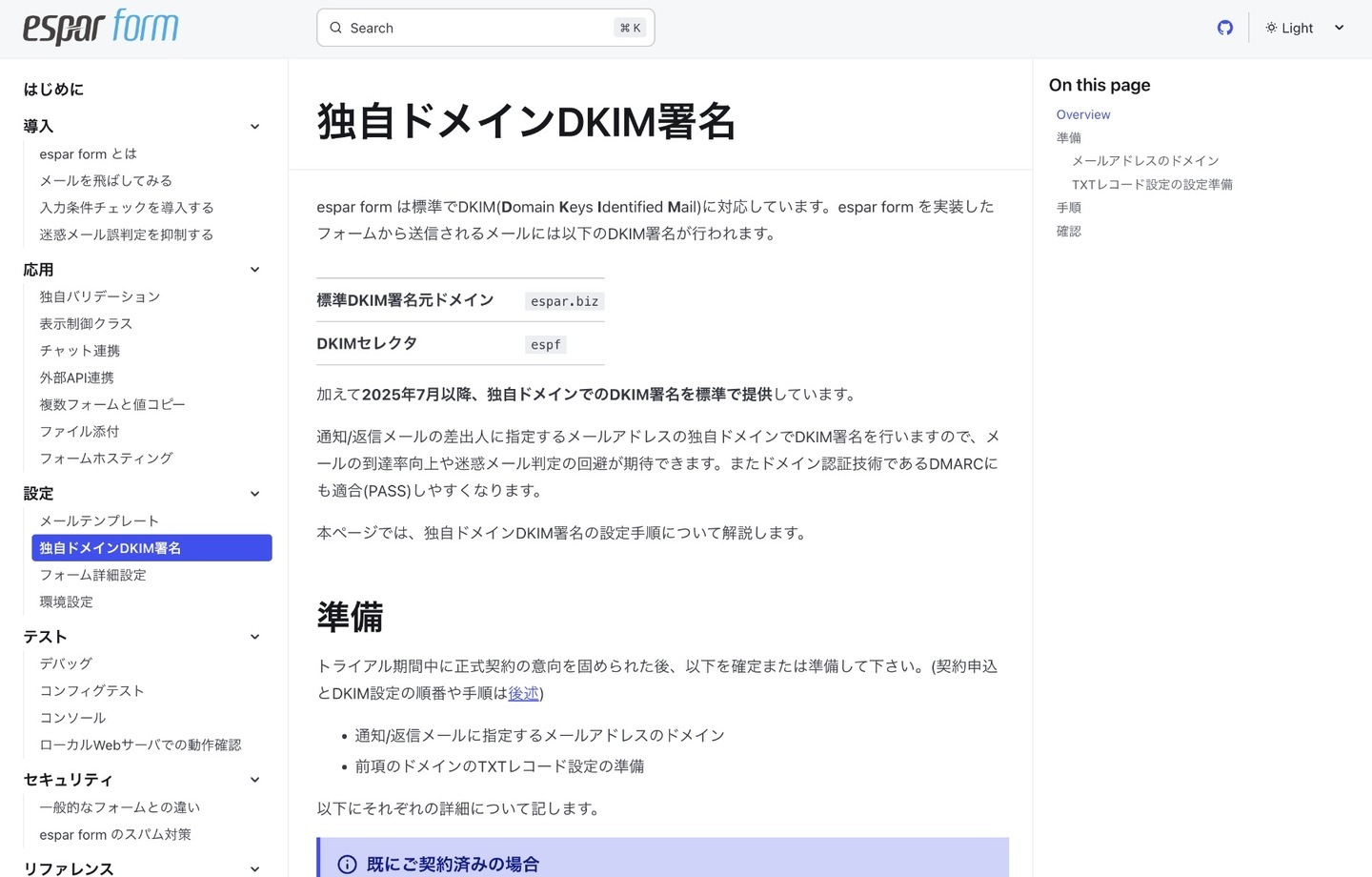
Task: Open the はじめに sidebar page
Action: click(53, 90)
